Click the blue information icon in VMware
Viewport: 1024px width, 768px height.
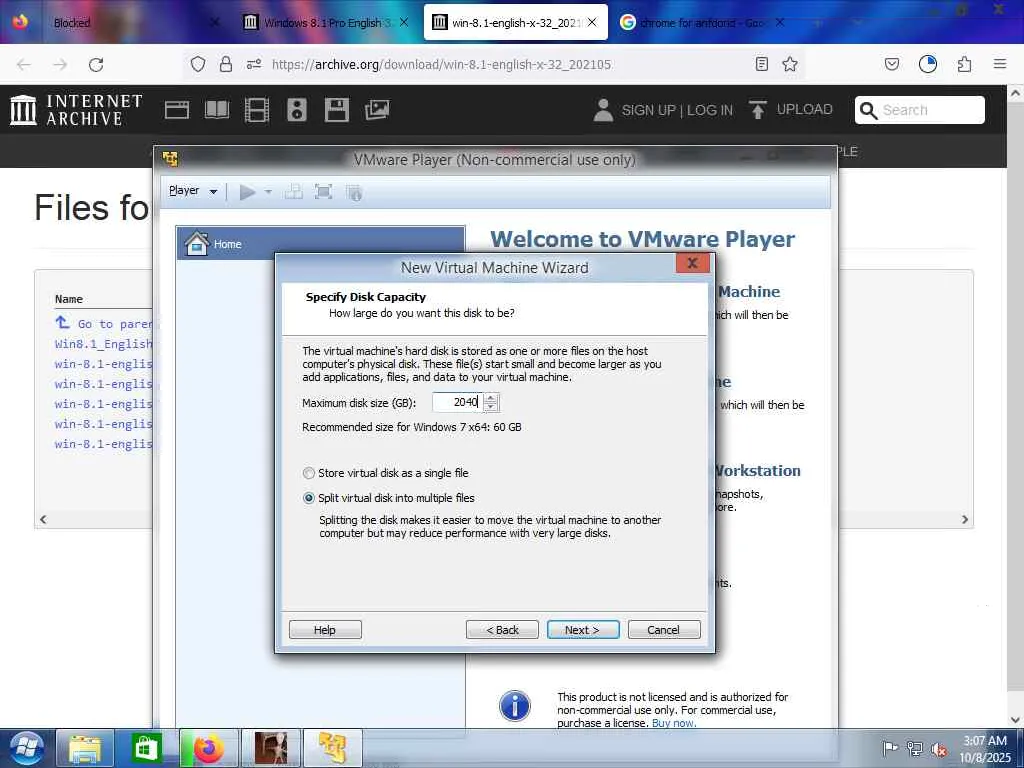tap(515, 706)
